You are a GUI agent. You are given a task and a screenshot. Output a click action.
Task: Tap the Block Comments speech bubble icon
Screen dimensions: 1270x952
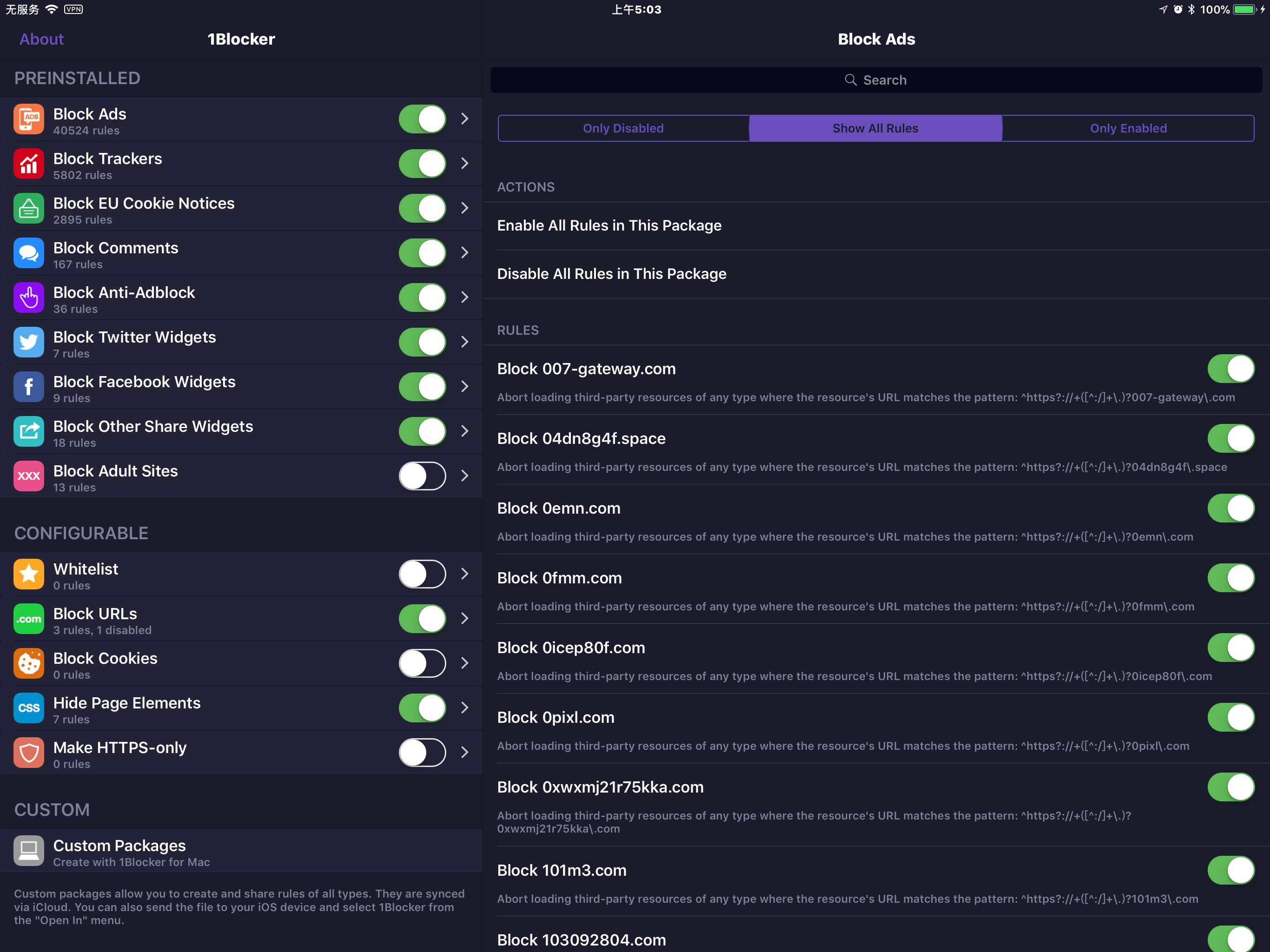click(29, 252)
